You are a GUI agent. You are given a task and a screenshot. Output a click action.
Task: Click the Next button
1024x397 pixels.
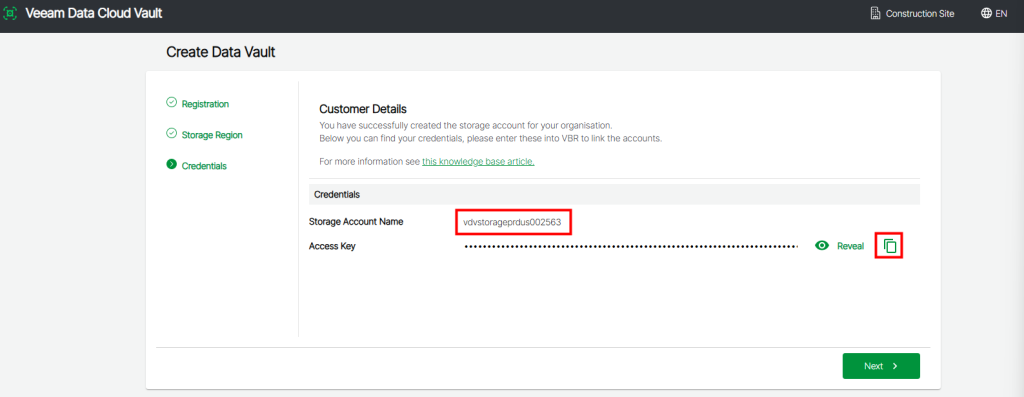point(881,366)
